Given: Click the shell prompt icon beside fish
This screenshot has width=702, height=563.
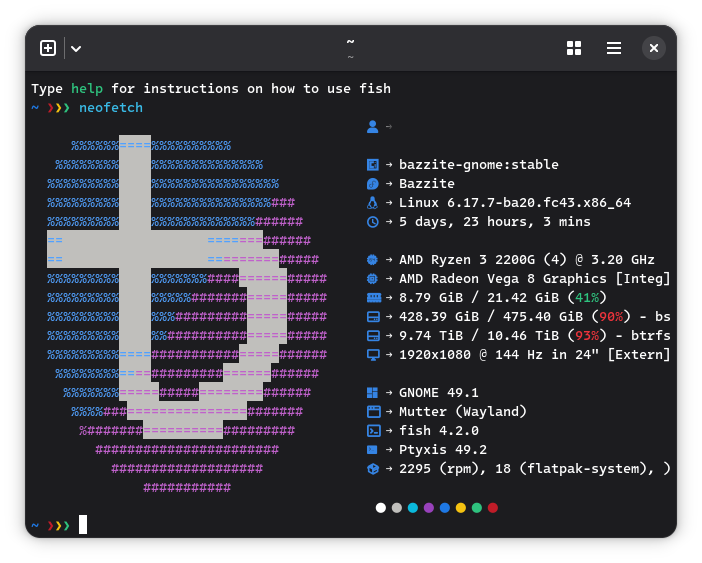Looking at the screenshot, I should coord(373,431).
